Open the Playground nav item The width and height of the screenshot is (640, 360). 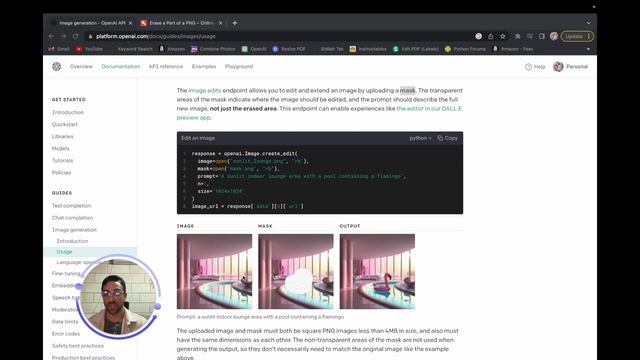[x=239, y=67]
